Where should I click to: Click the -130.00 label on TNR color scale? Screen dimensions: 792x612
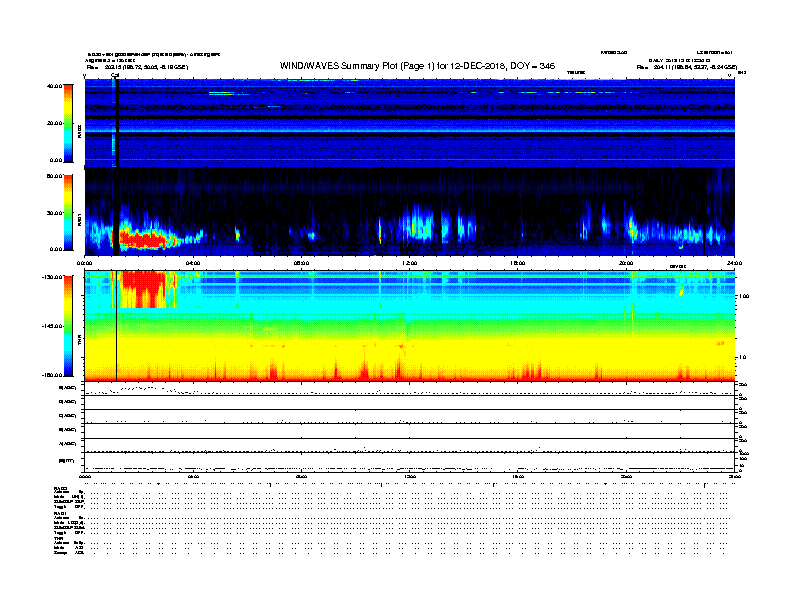53,277
